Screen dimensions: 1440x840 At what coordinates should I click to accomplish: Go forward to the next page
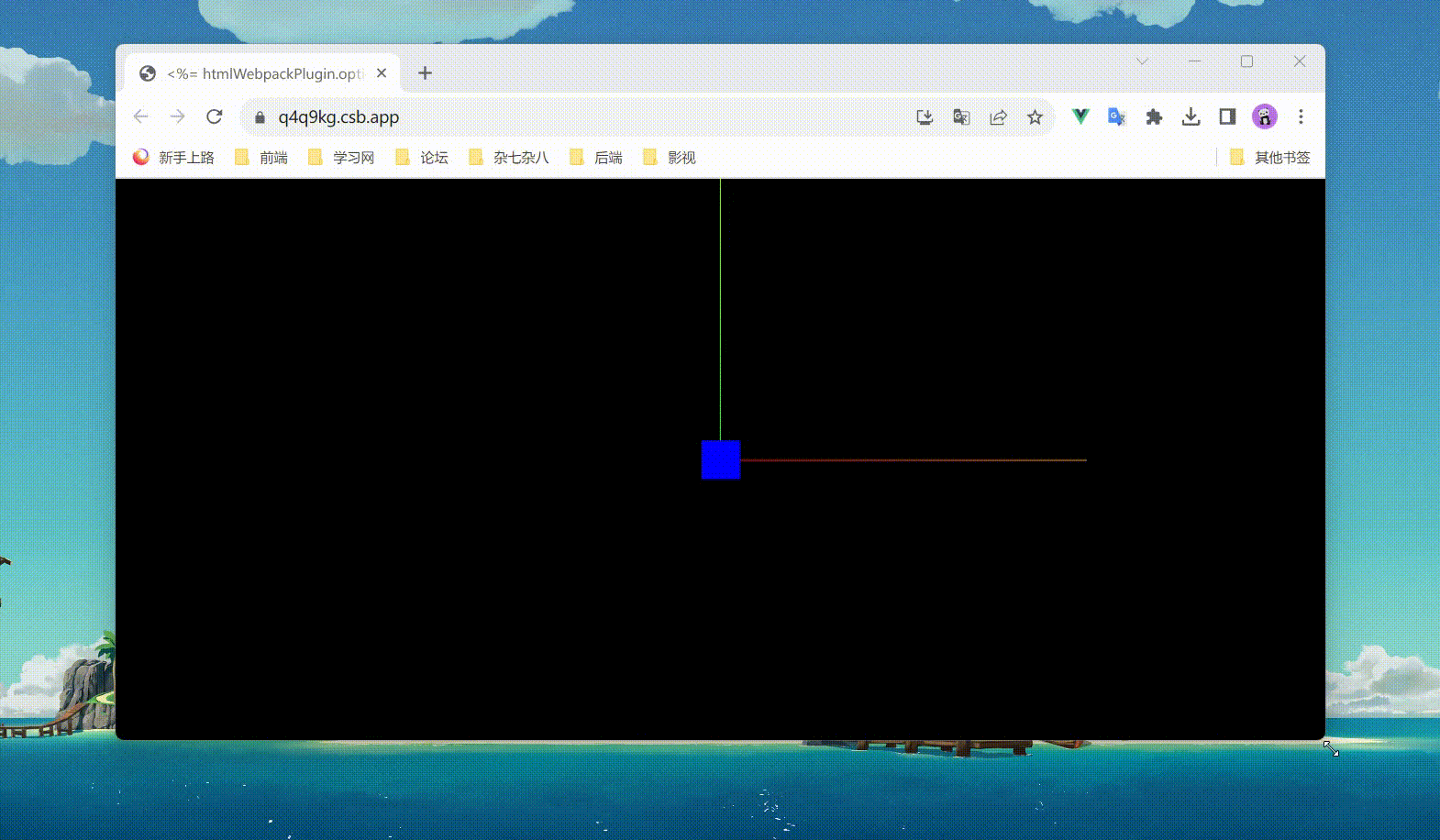pyautogui.click(x=178, y=116)
